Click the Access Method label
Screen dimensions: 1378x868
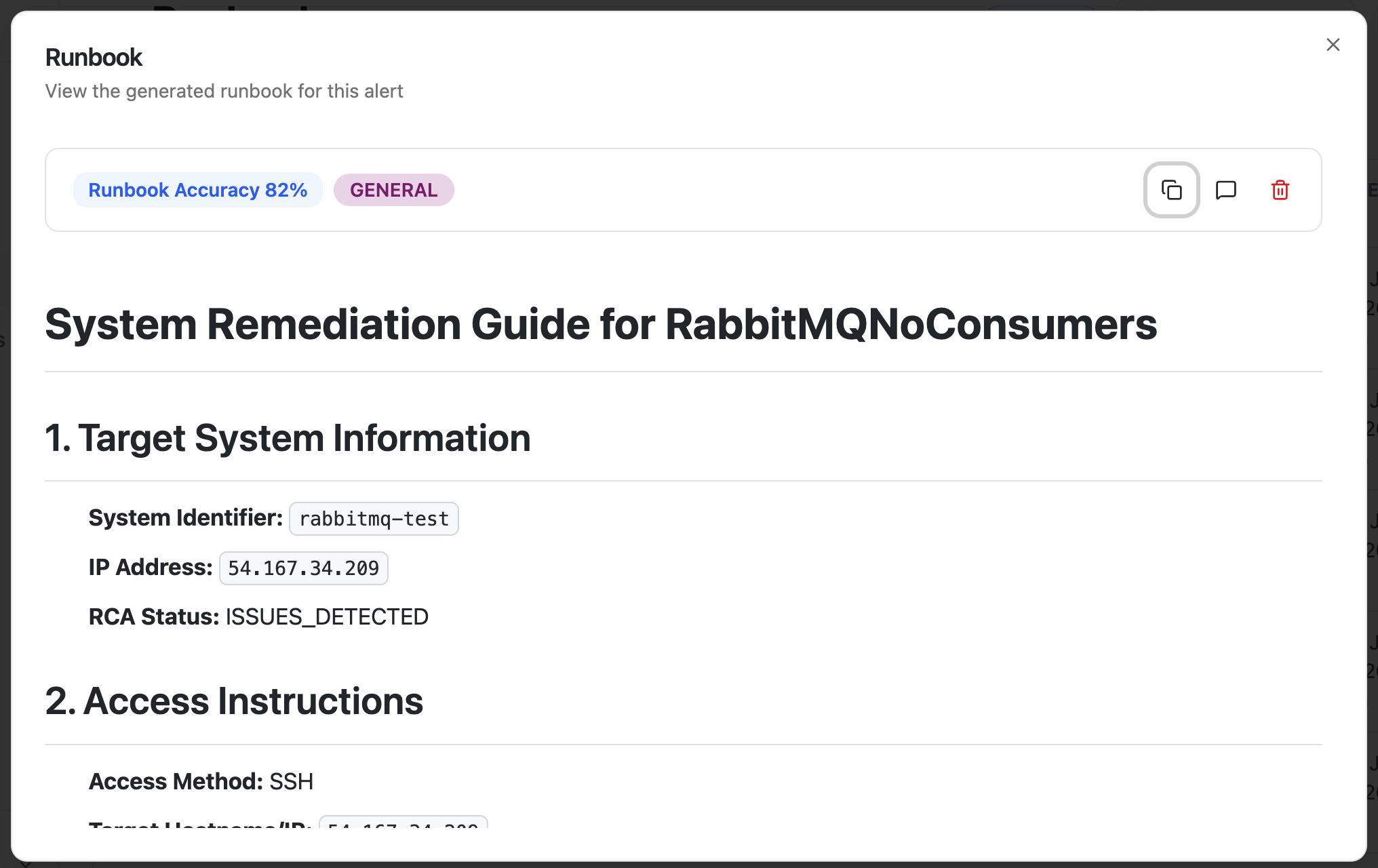click(x=176, y=781)
